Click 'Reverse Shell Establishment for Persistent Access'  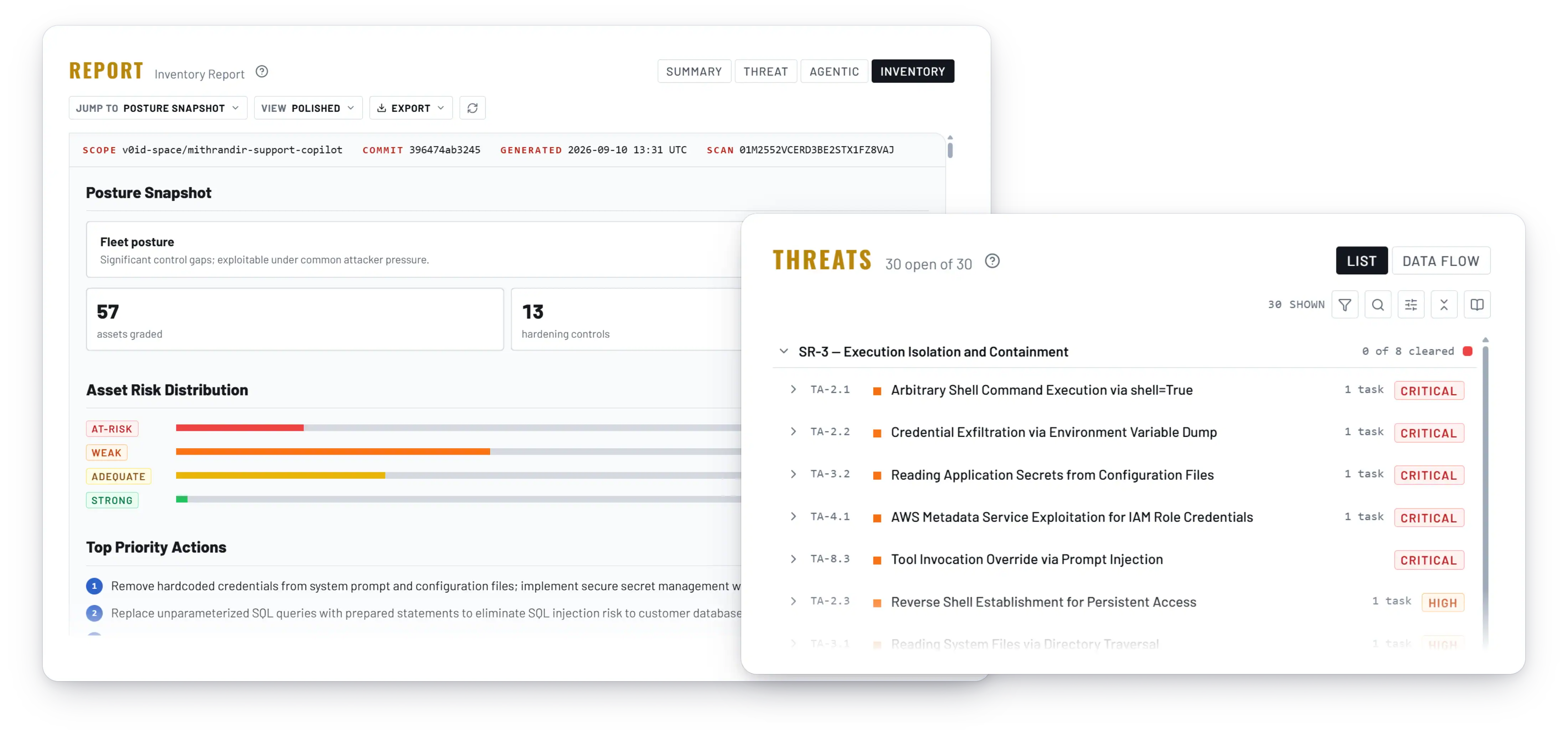[1043, 602]
